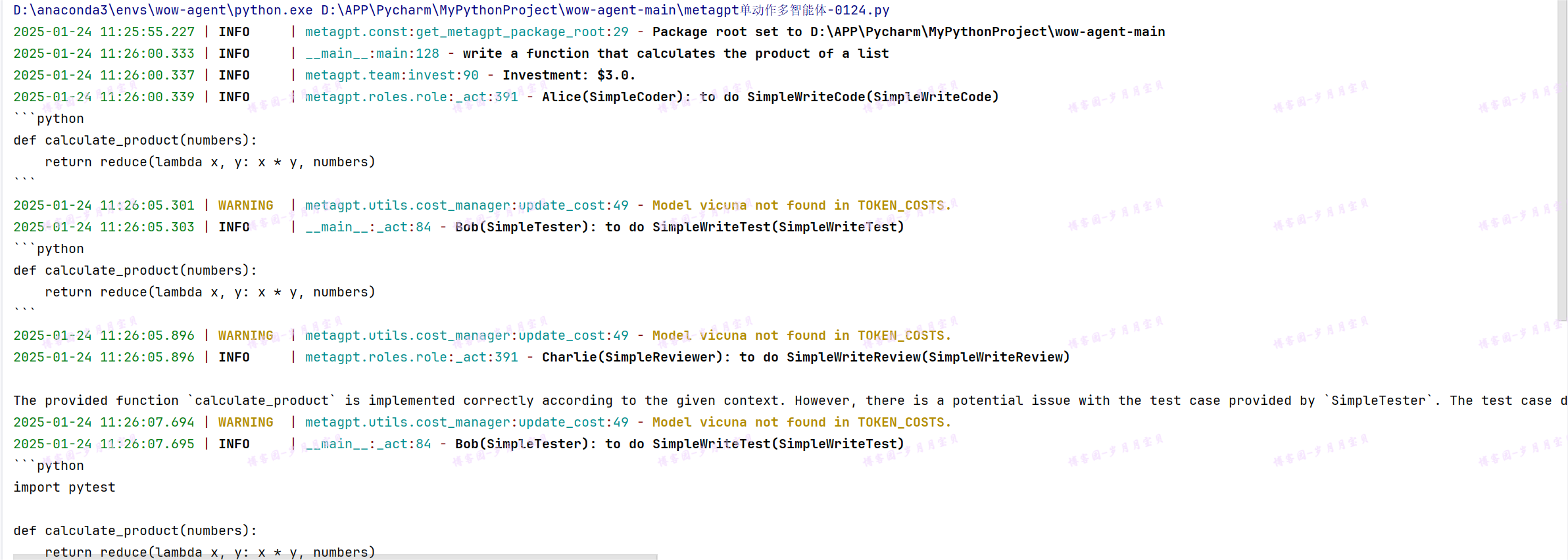Click the script path ending in metagpt...-0124.py
This screenshot has width=1568, height=560.
pos(605,11)
